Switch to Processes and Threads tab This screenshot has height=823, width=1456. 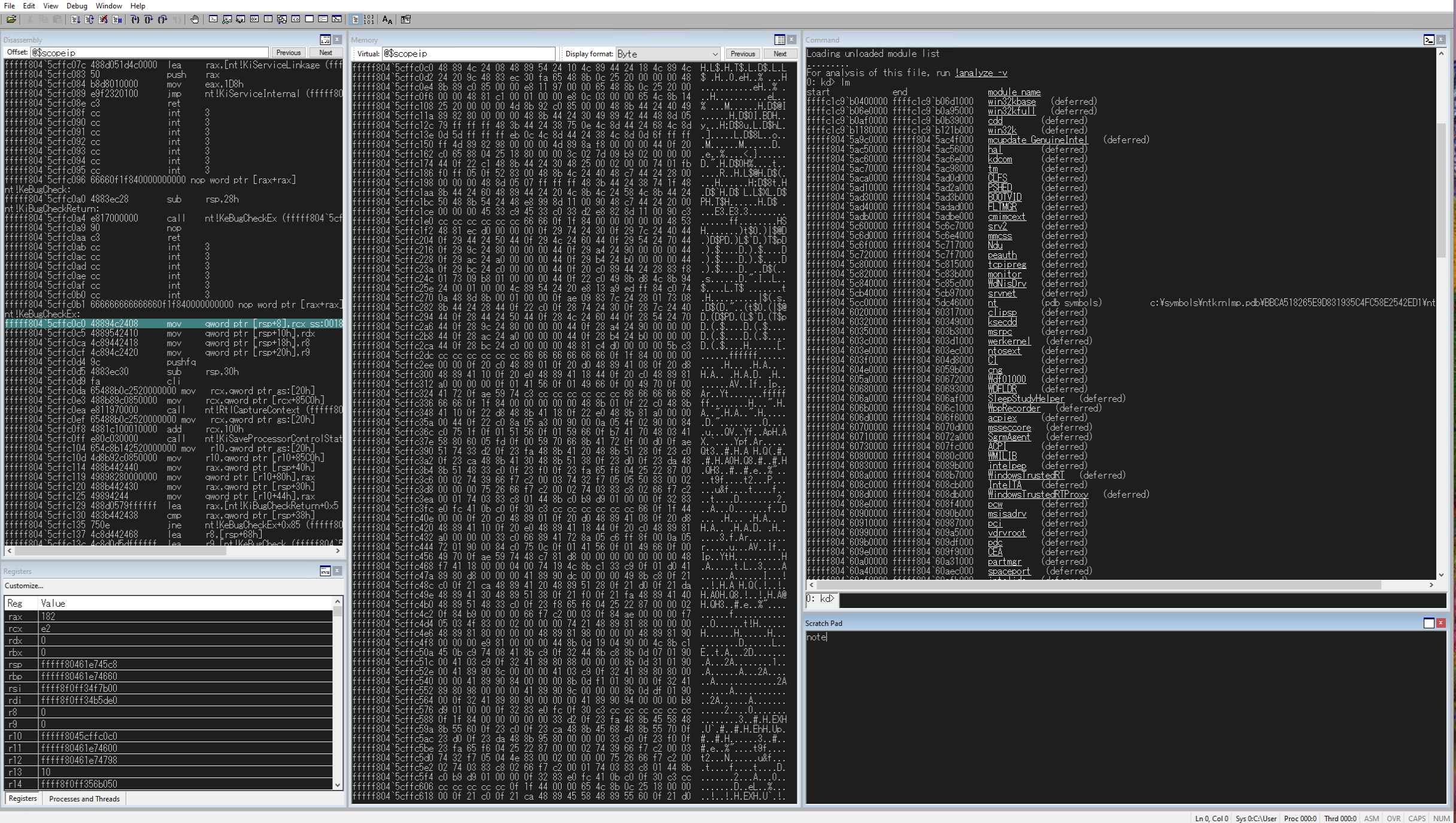point(84,798)
